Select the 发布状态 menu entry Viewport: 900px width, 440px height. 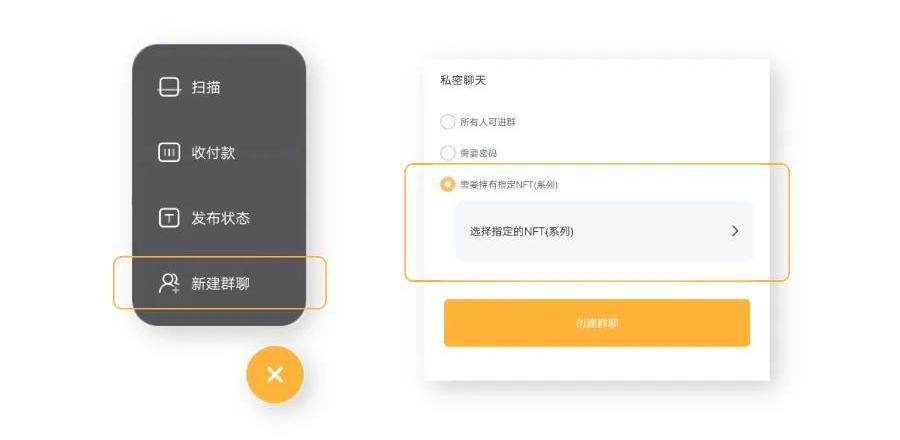[219, 218]
